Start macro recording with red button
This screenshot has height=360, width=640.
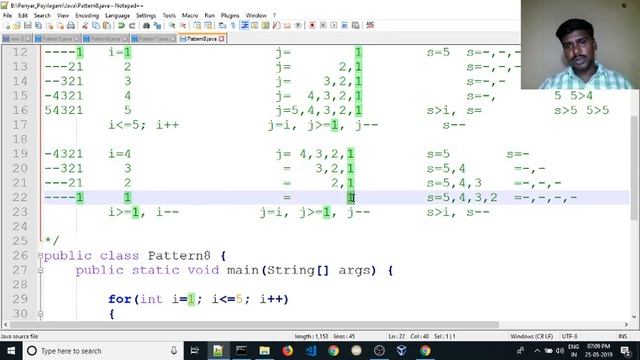click(312, 26)
